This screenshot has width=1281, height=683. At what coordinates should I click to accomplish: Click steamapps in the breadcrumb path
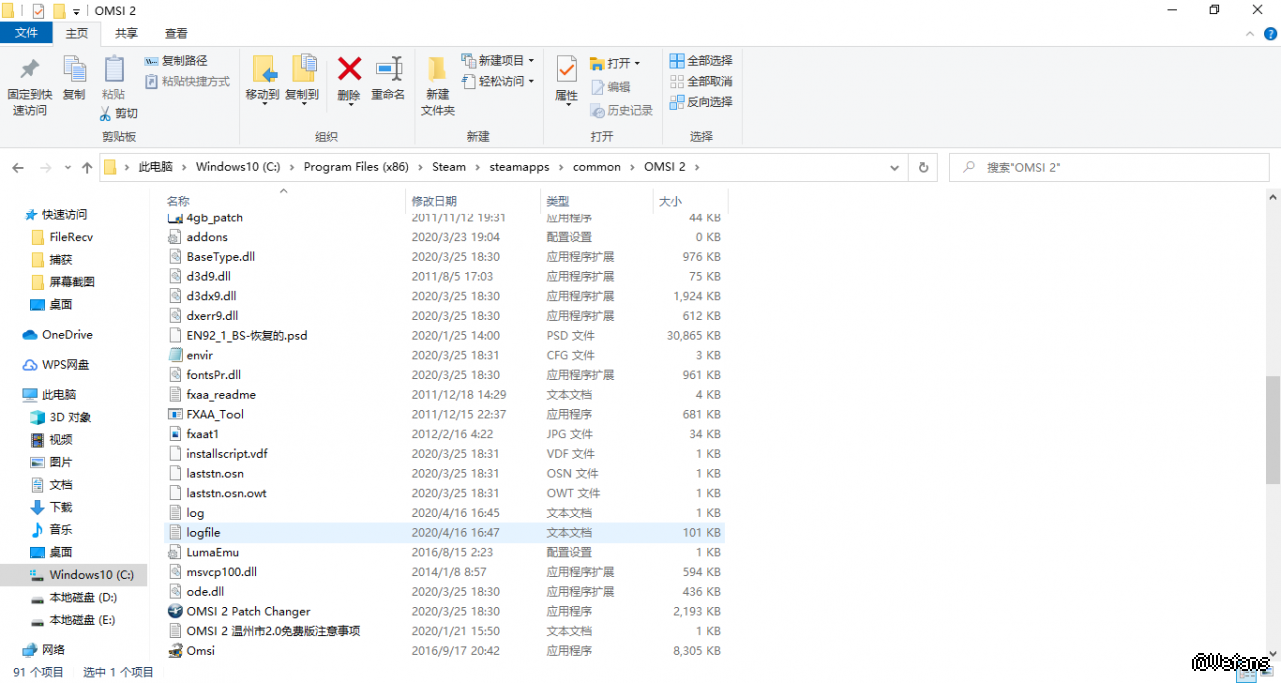tap(519, 167)
